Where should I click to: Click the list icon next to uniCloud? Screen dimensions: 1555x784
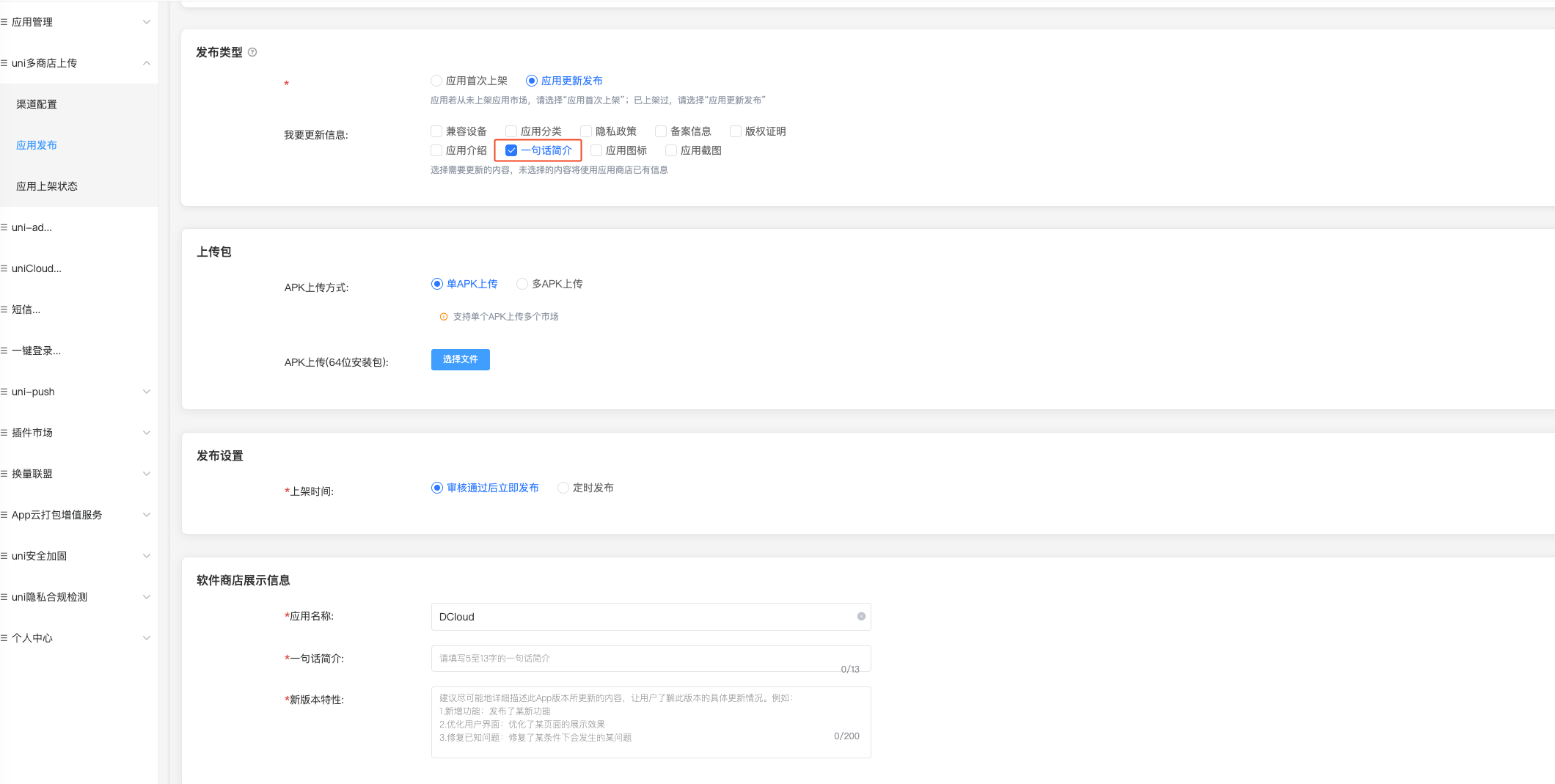click(x=4, y=268)
